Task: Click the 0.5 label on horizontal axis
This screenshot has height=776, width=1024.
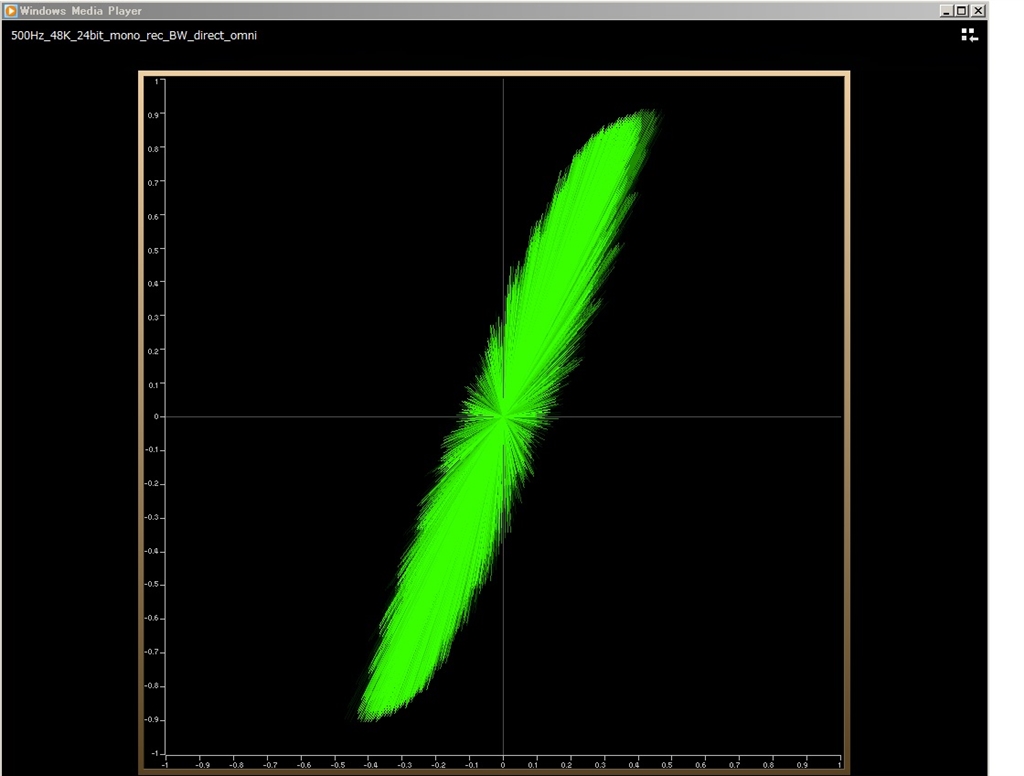Action: click(667, 765)
